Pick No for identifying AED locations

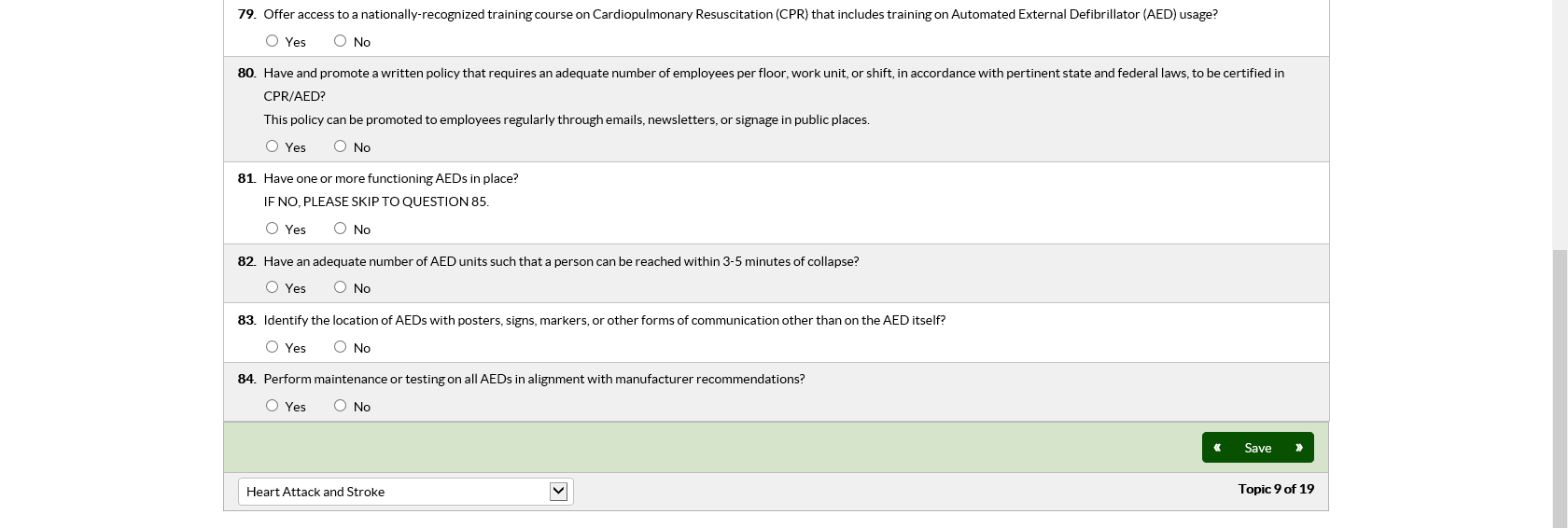coord(340,347)
